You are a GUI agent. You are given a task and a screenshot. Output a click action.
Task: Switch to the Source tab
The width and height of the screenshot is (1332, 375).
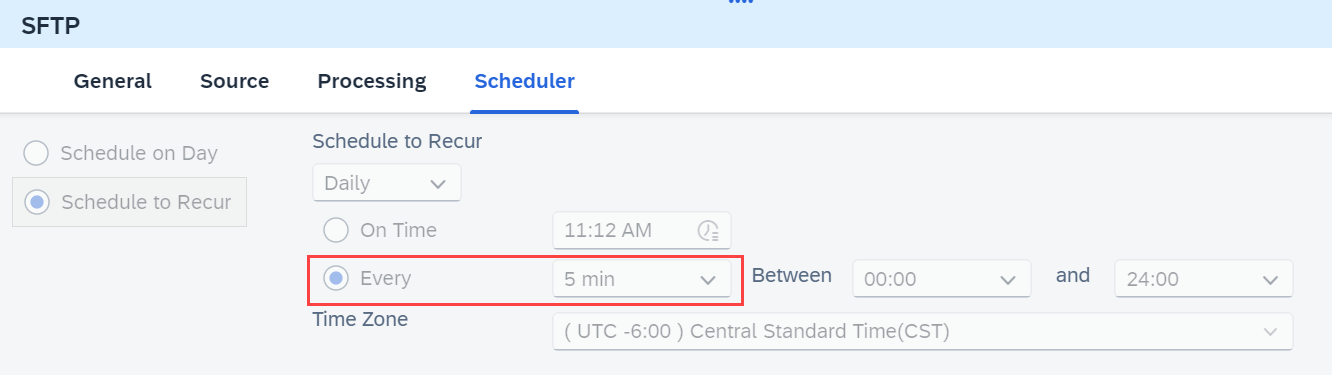(235, 81)
